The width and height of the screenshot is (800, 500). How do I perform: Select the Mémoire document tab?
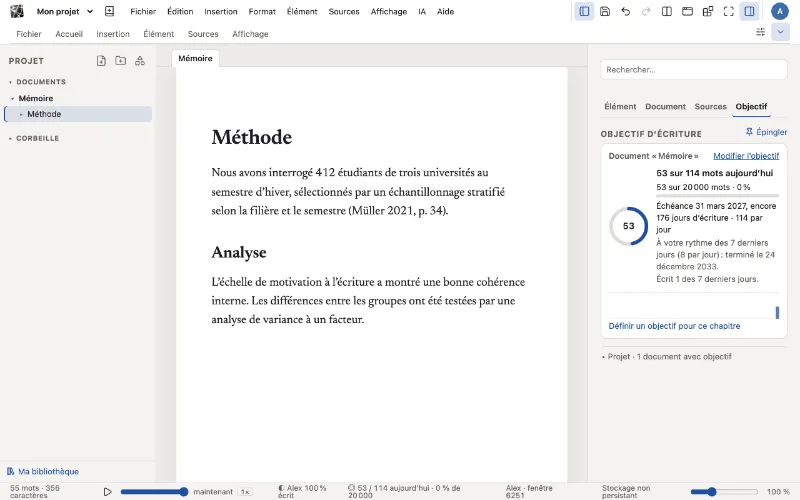click(195, 58)
